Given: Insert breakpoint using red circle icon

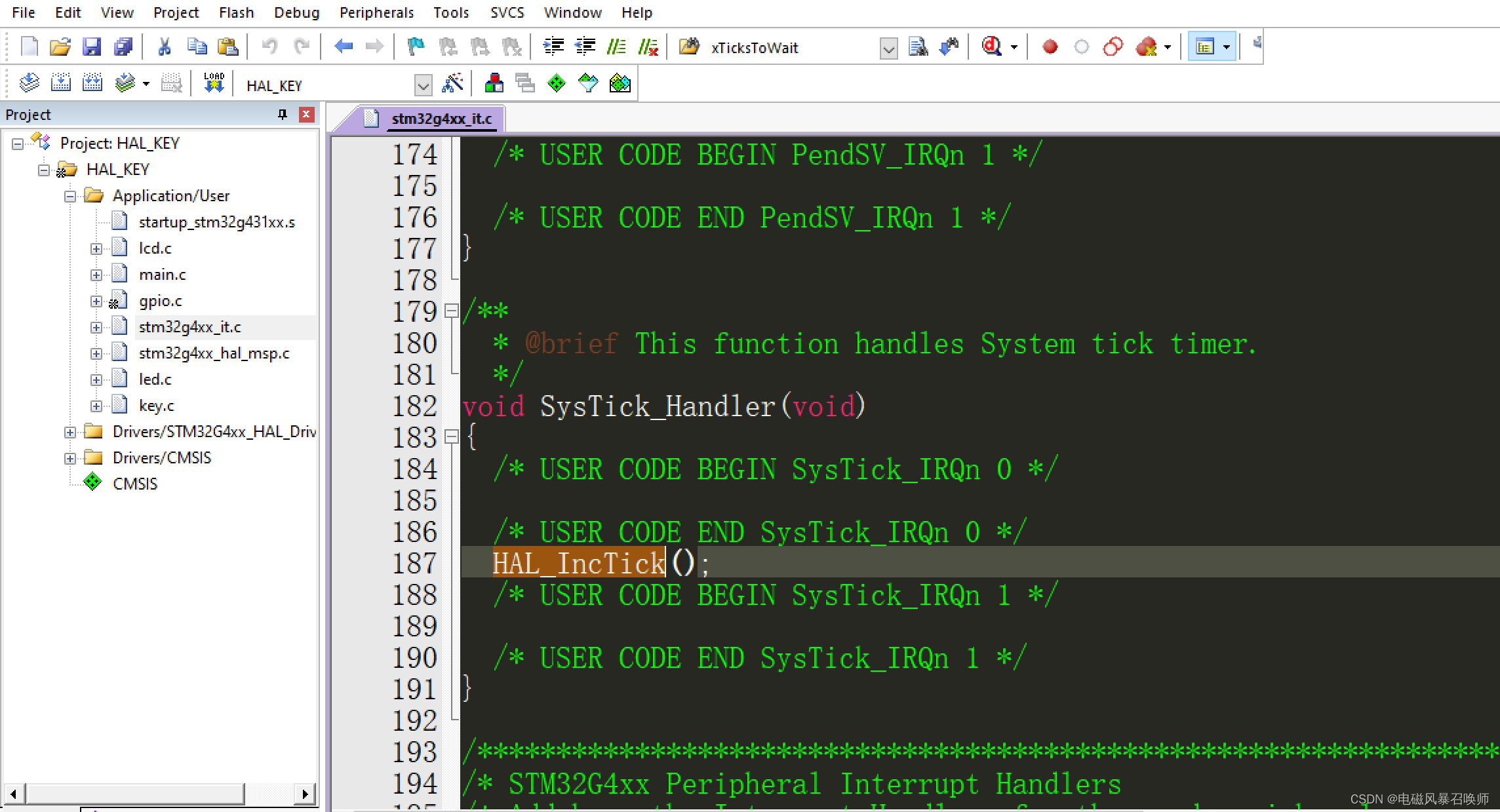Looking at the screenshot, I should point(1050,47).
